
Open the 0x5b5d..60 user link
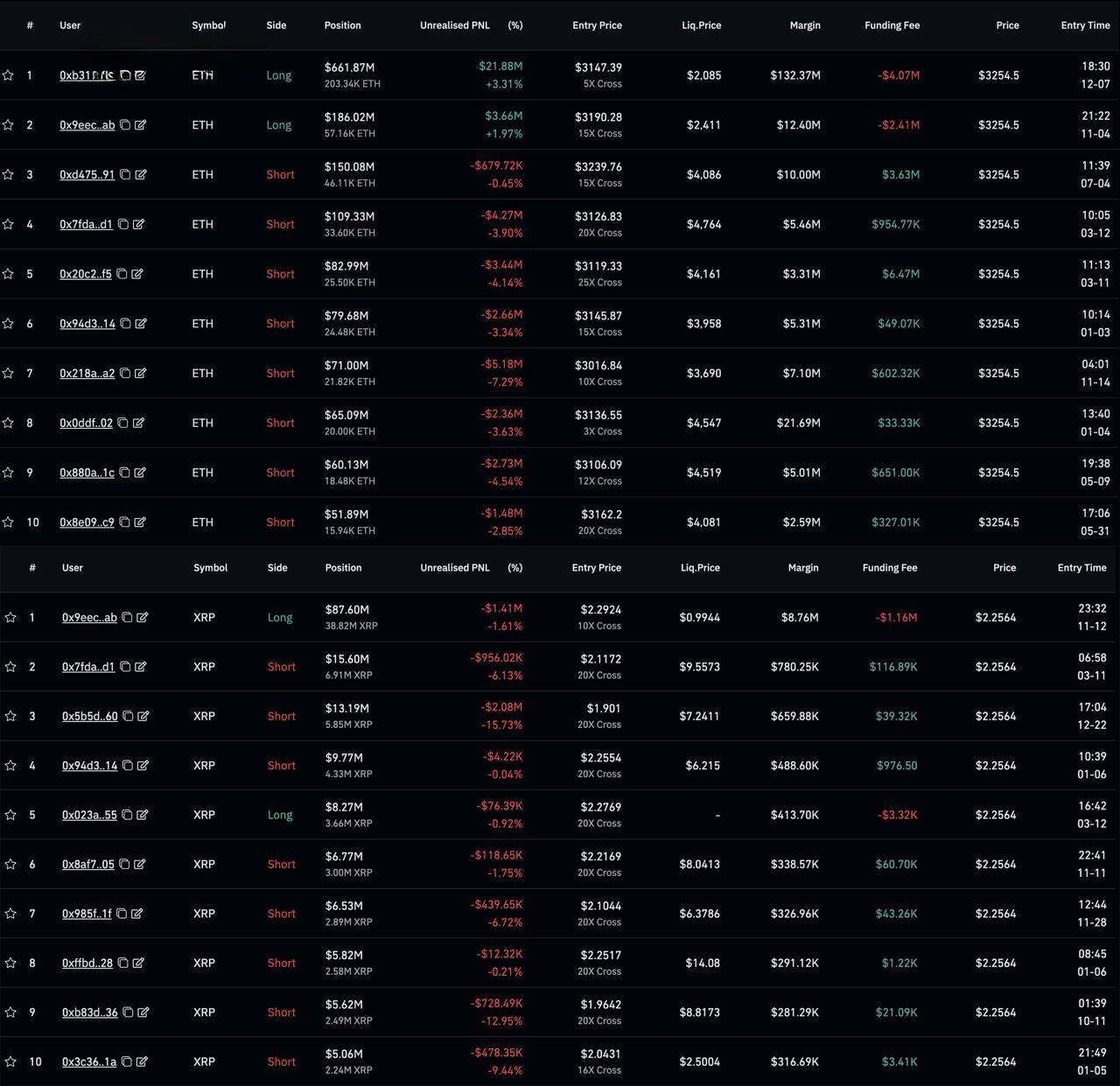click(89, 716)
